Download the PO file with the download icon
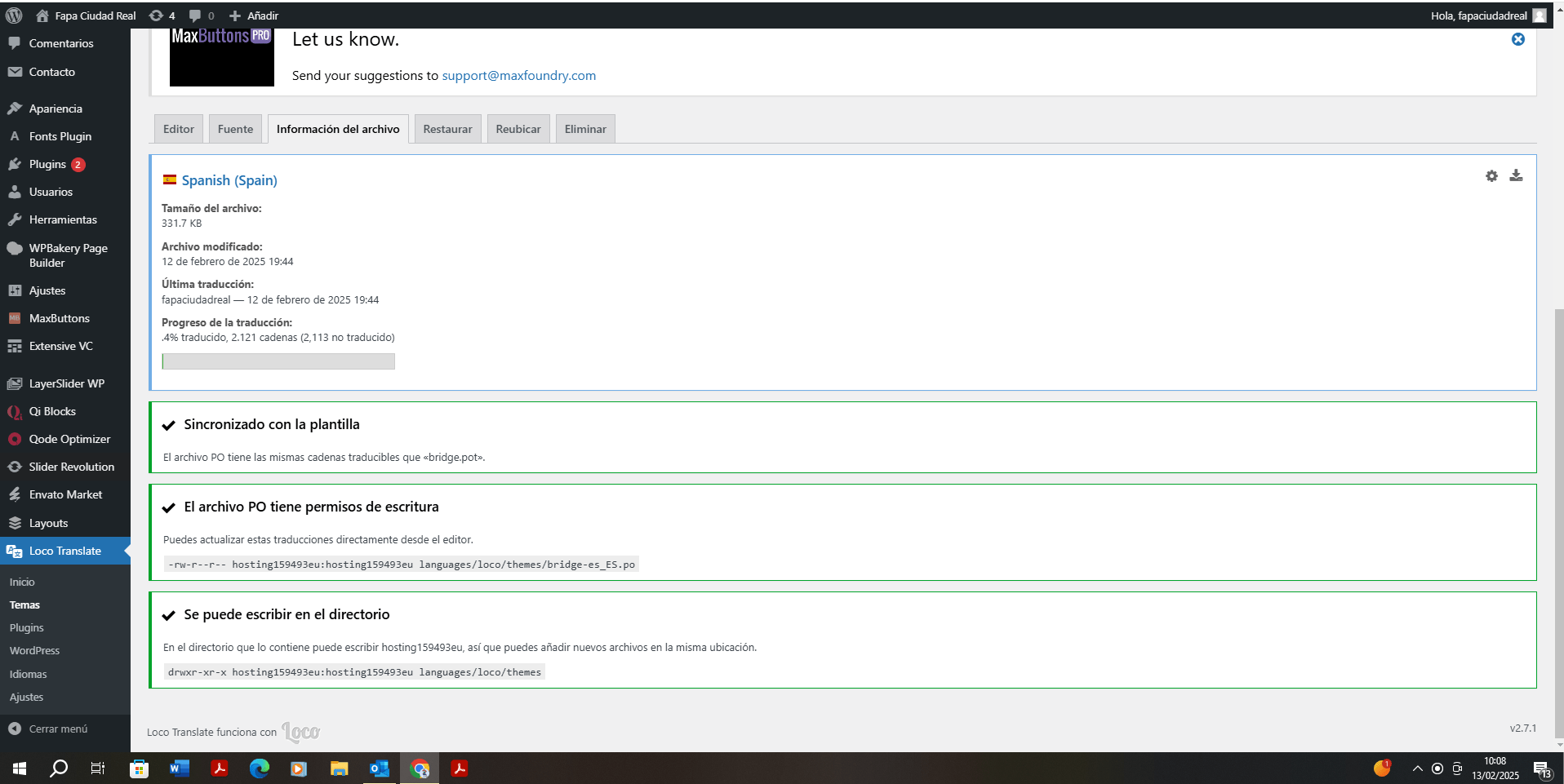This screenshot has width=1564, height=784. 1516,175
